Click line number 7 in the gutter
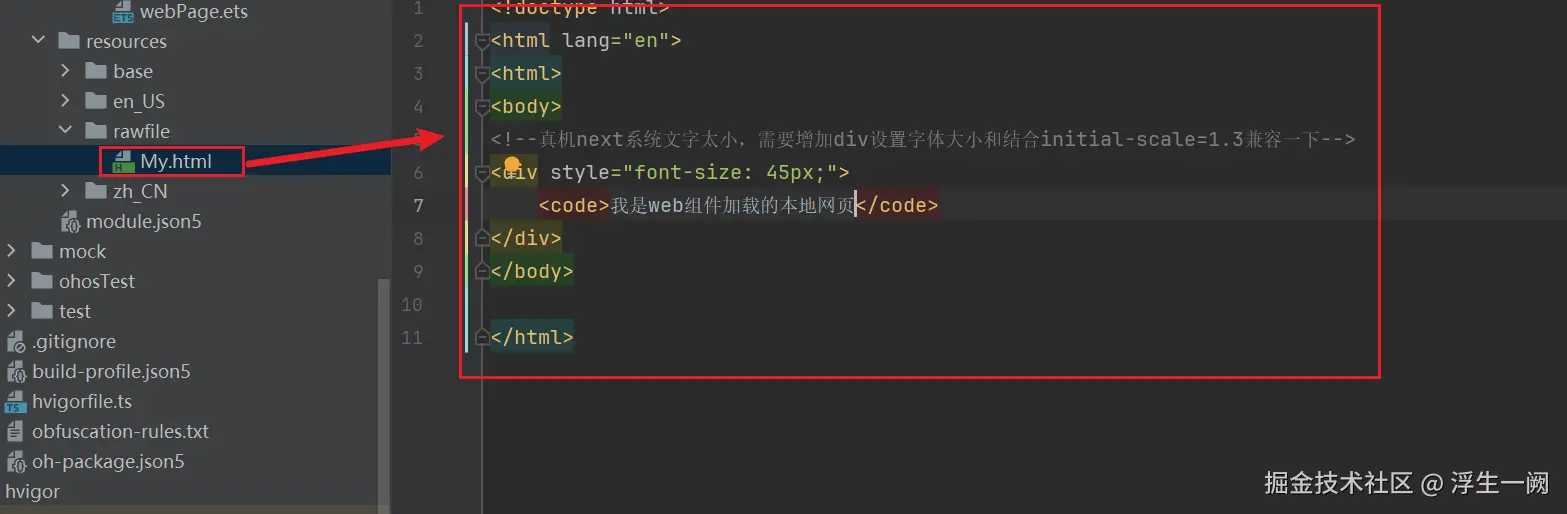This screenshot has height=514, width=1567. point(418,205)
